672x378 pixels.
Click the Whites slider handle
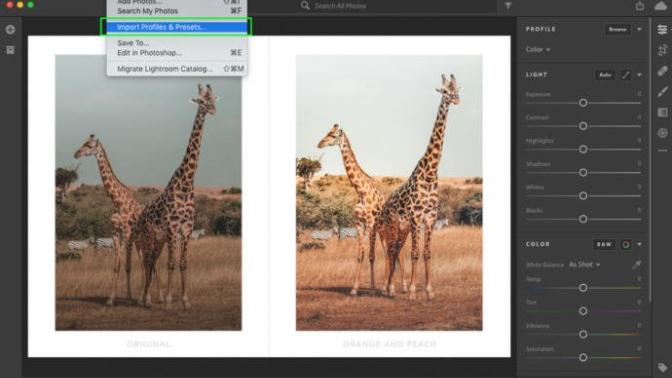click(583, 196)
